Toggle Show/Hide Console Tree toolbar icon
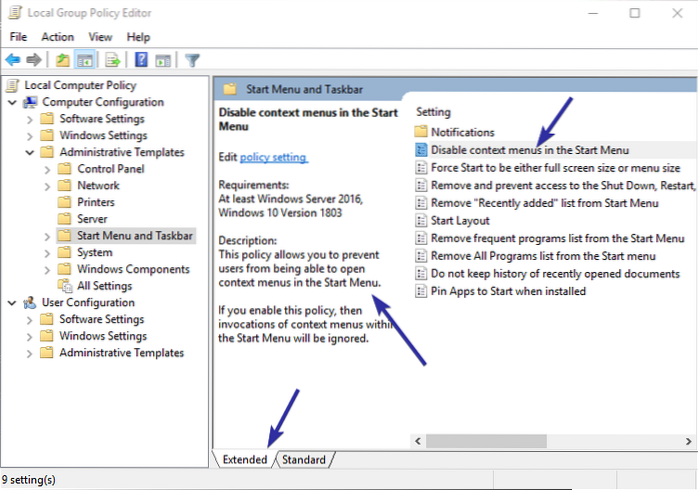 click(x=84, y=60)
